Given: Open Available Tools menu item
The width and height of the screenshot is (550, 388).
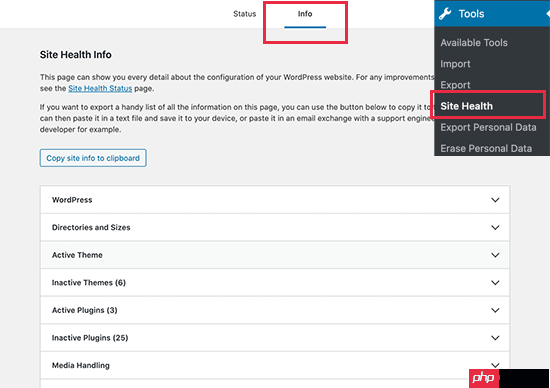Looking at the screenshot, I should 474,43.
